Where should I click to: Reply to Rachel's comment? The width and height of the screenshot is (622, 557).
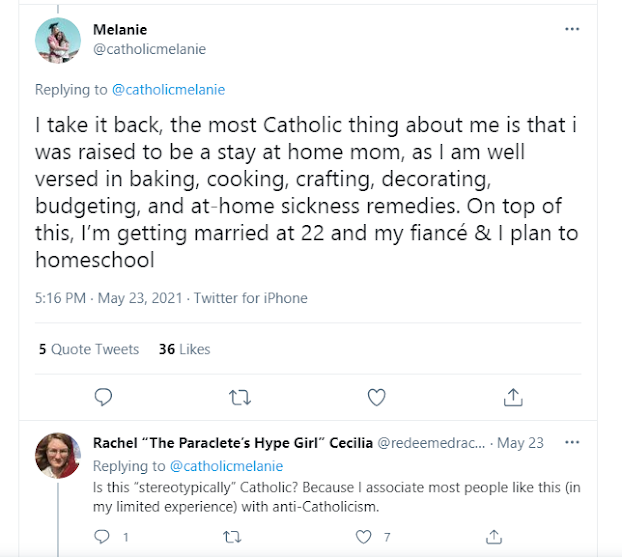(102, 537)
